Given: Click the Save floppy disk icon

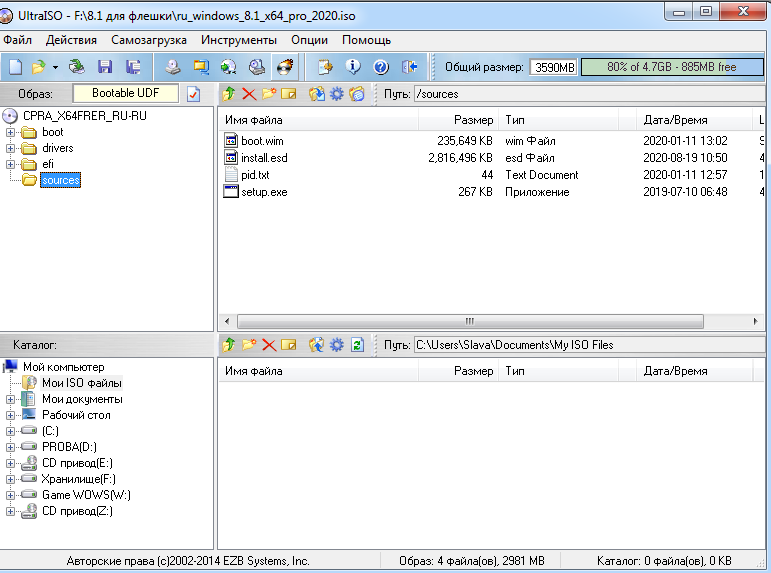Looking at the screenshot, I should point(105,67).
